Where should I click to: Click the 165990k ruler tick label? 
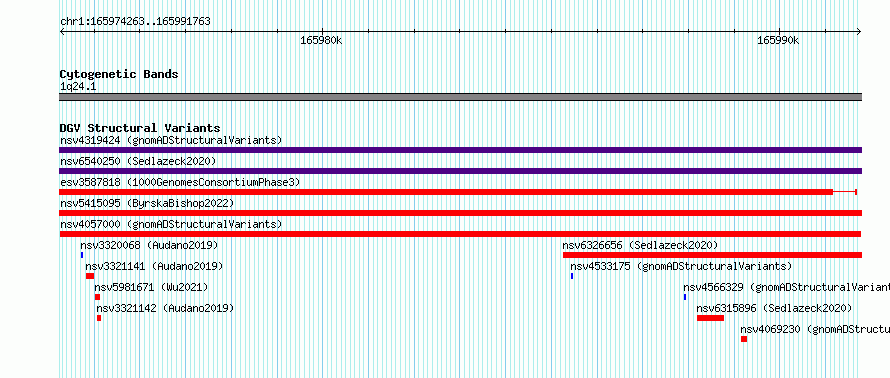pyautogui.click(x=778, y=40)
